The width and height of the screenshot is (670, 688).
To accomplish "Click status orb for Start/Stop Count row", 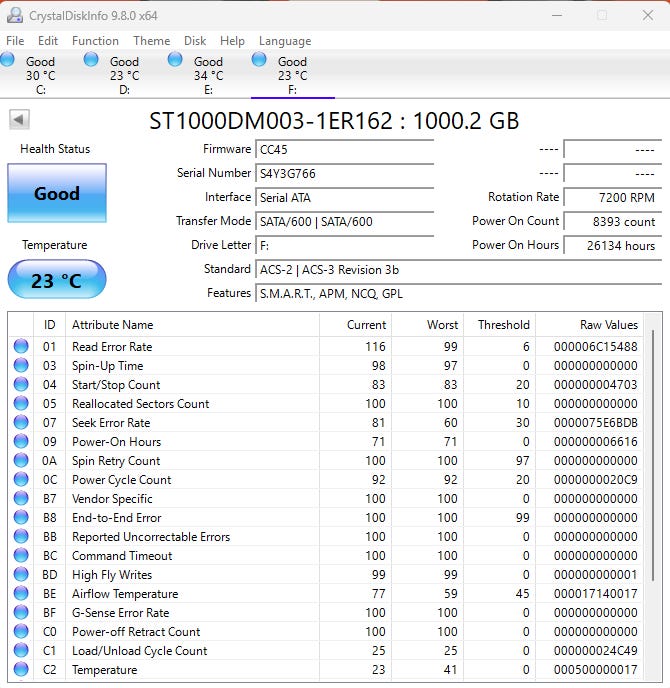I will pos(21,384).
